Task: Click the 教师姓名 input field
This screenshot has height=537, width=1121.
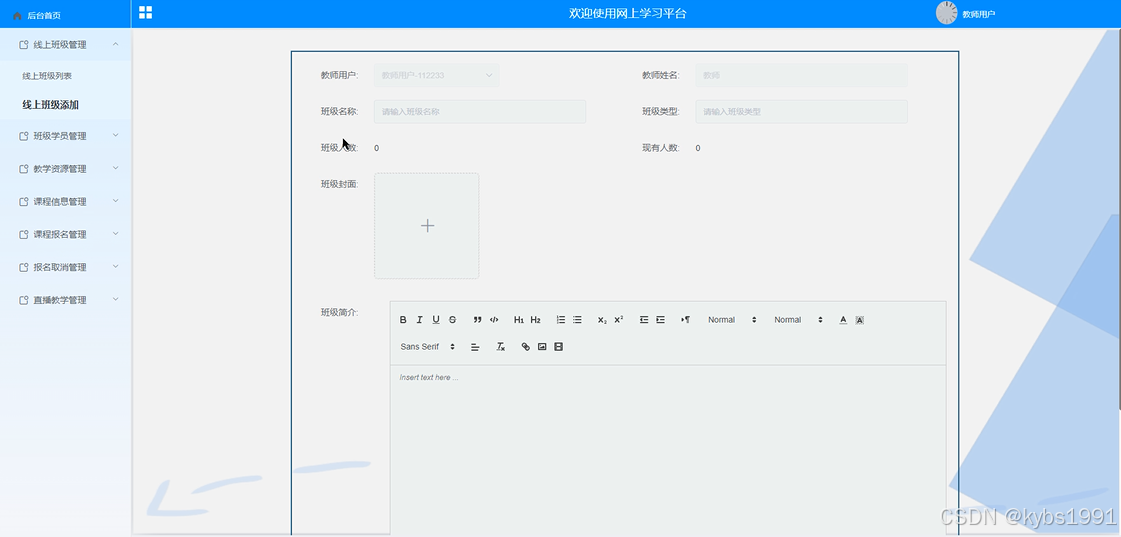Action: pyautogui.click(x=801, y=75)
